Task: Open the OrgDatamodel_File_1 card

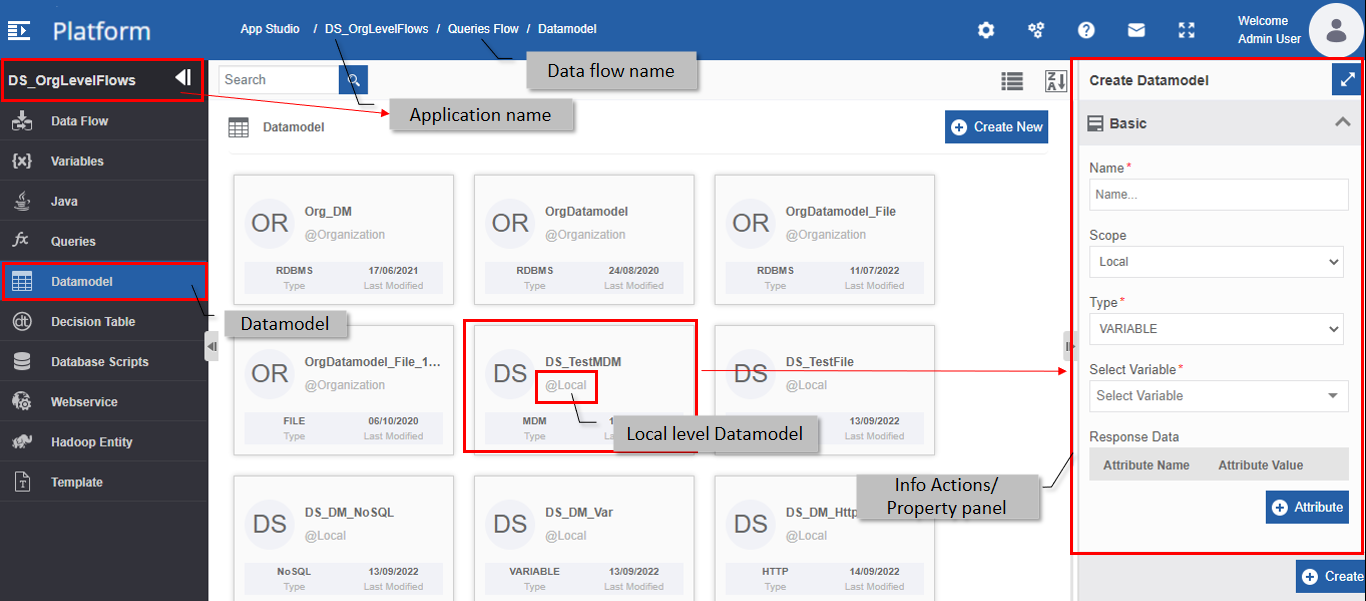Action: tap(343, 390)
